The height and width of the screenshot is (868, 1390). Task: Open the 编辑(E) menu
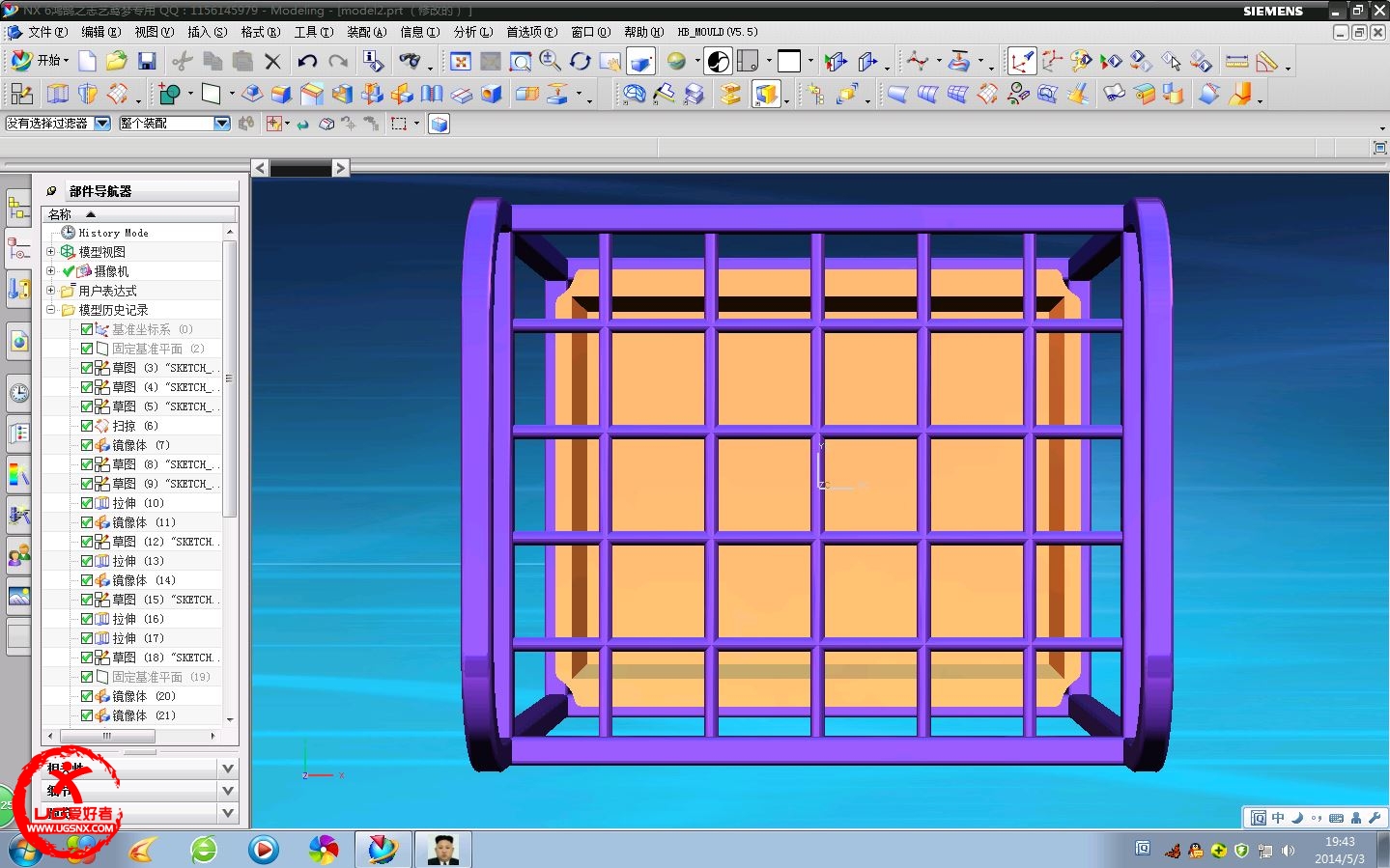tap(100, 32)
